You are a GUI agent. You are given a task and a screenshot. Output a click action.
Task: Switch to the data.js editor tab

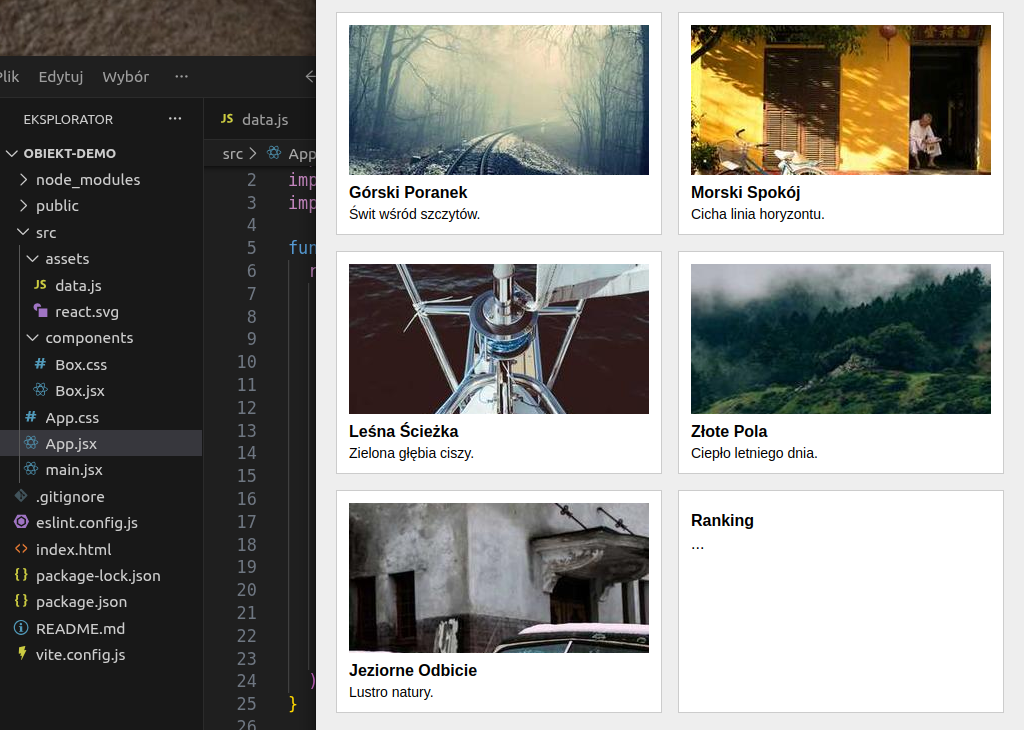click(x=255, y=119)
